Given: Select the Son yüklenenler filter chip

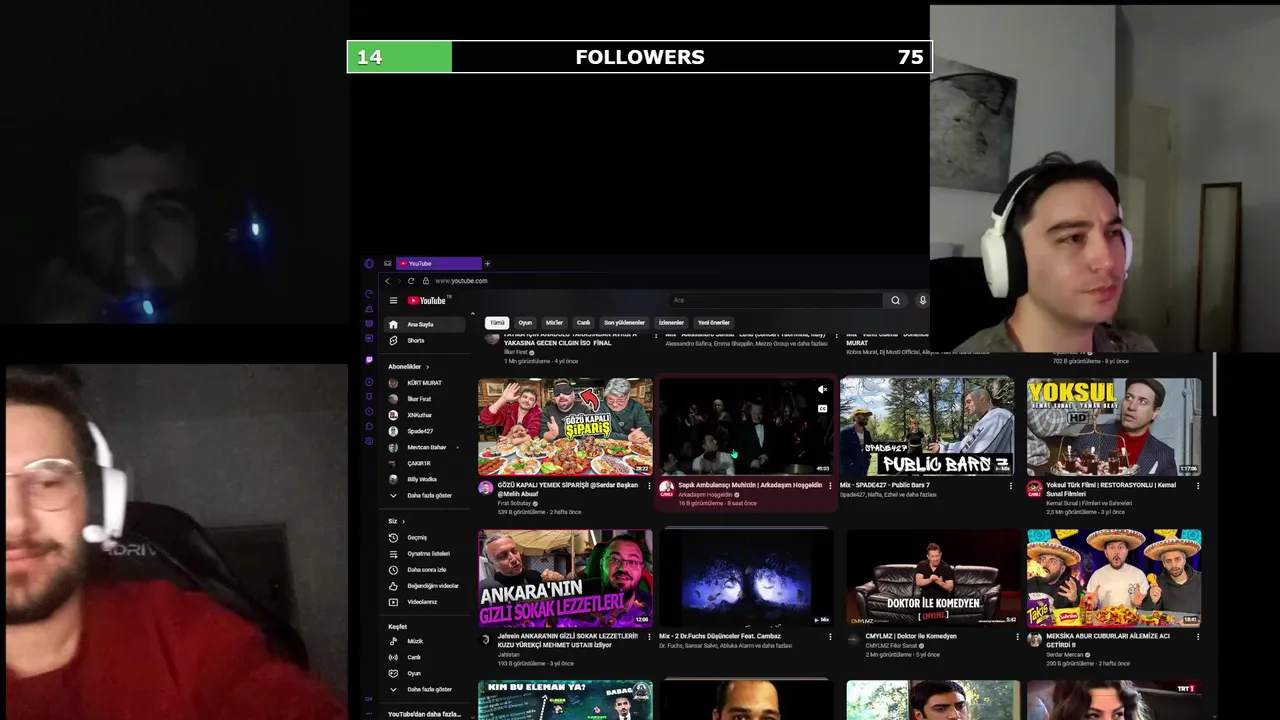Looking at the screenshot, I should pos(624,322).
